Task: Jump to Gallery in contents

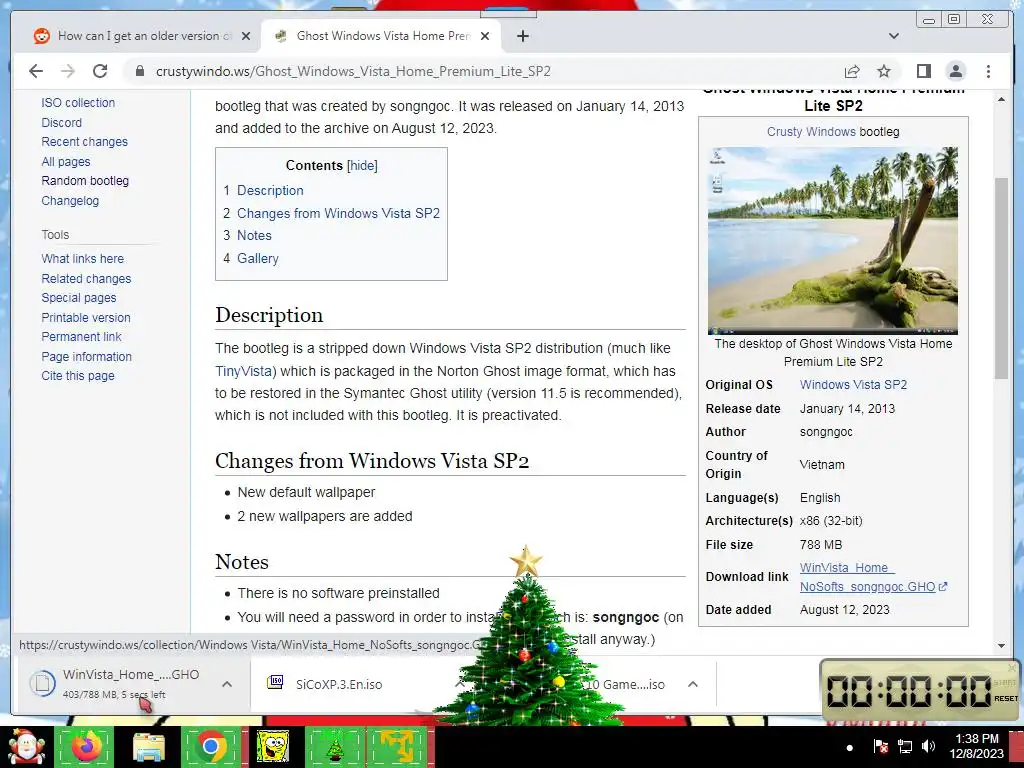Action: (257, 258)
